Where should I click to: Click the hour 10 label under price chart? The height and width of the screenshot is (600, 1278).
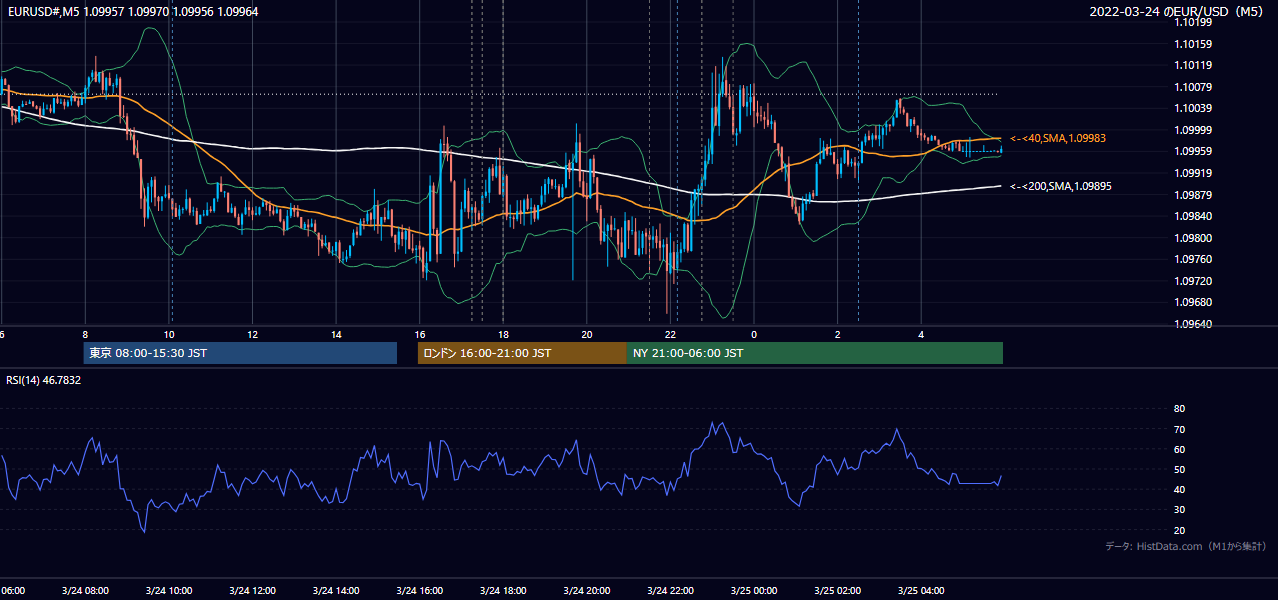coord(169,334)
